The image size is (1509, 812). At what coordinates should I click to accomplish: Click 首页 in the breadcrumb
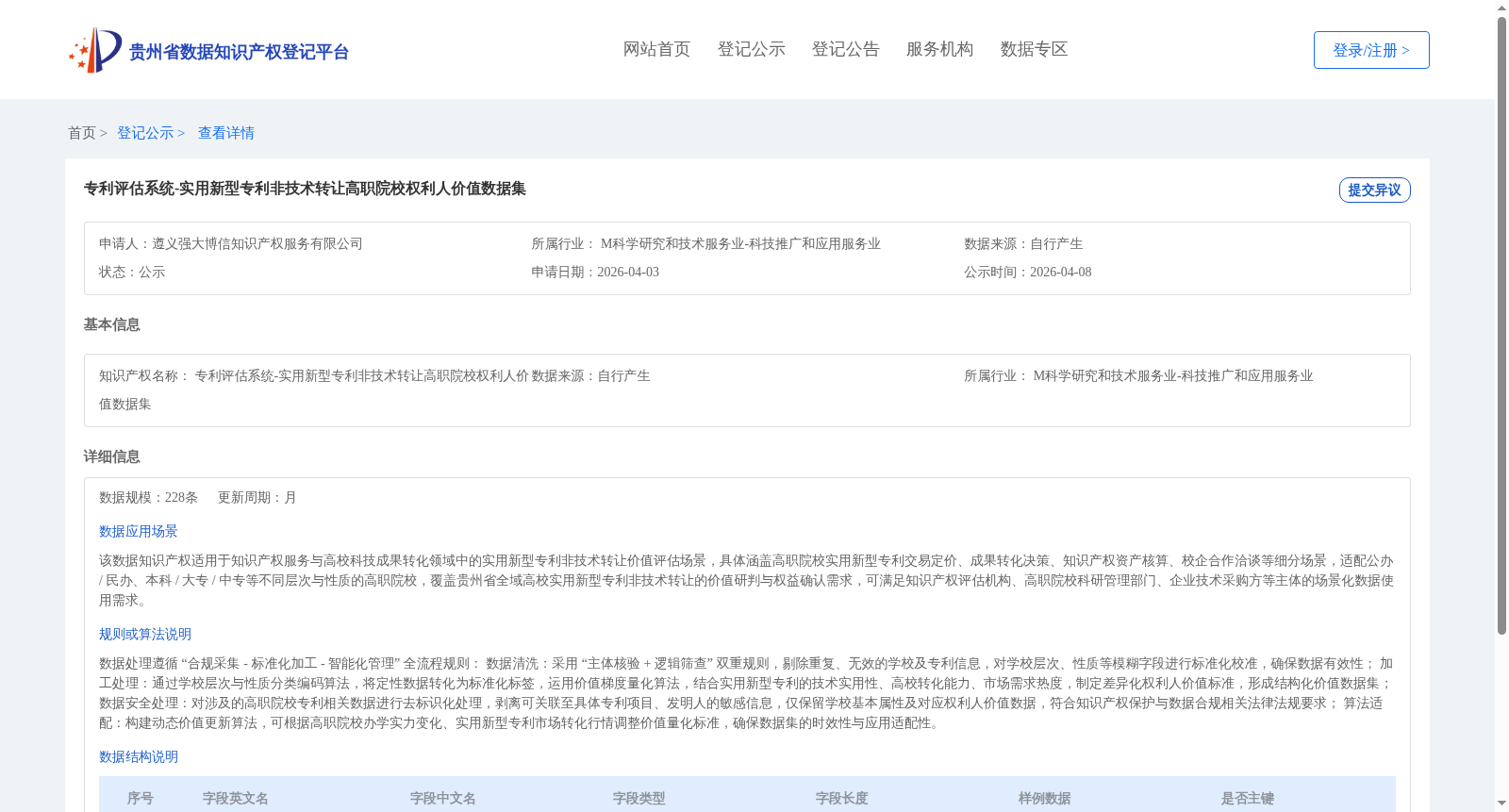click(82, 133)
